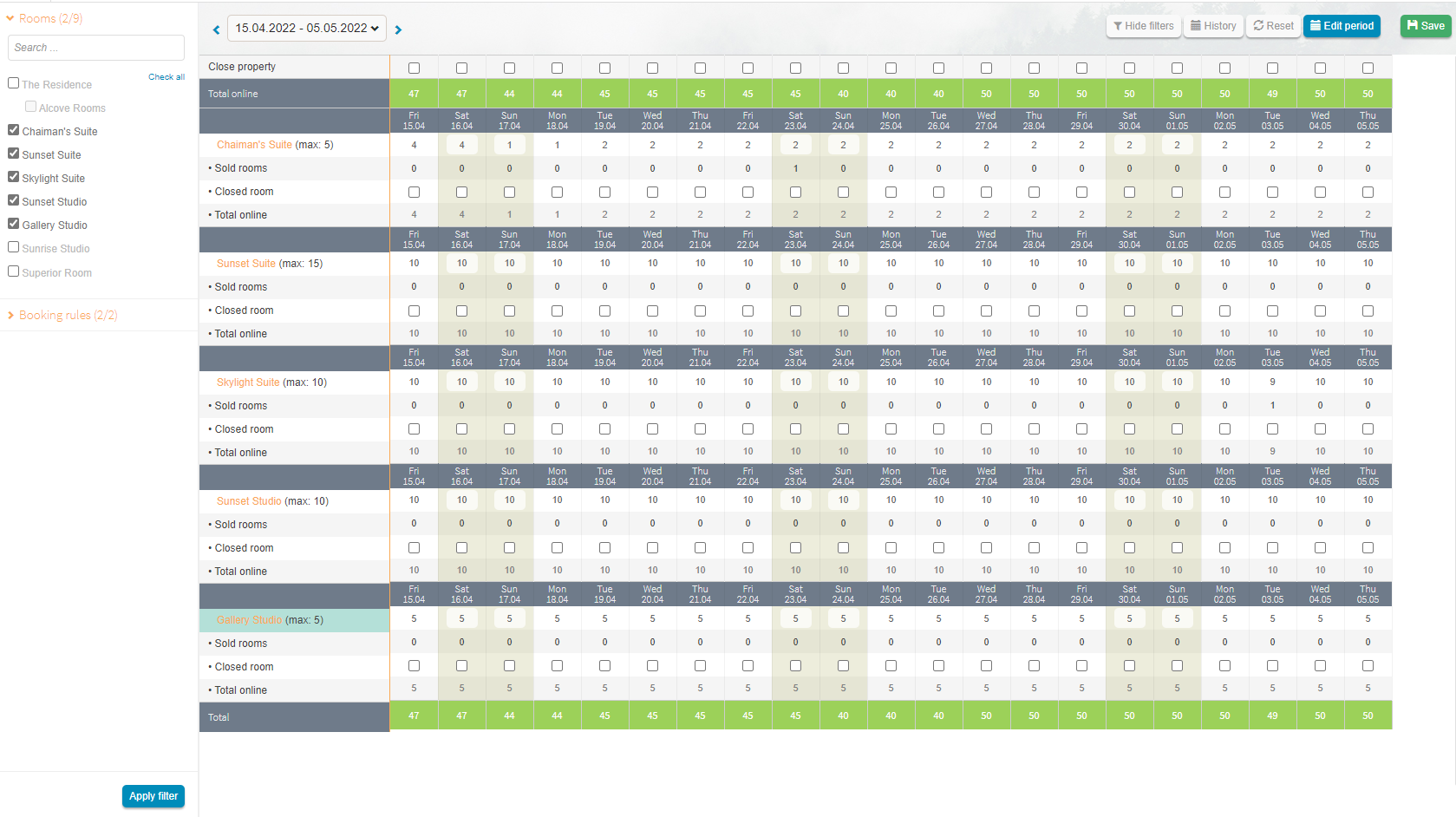The image size is (1456, 817).
Task: Click top Total online value 49 for Tue 03.05
Action: (x=1272, y=94)
